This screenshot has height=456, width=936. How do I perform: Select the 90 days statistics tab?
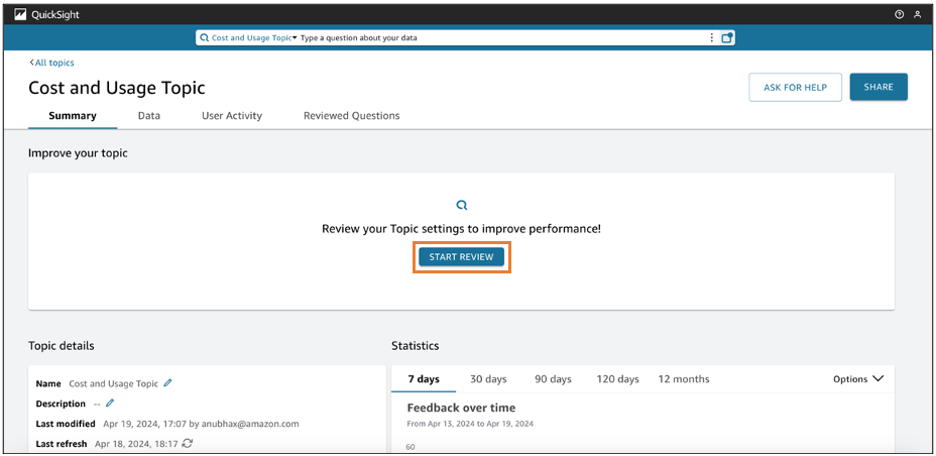(553, 379)
